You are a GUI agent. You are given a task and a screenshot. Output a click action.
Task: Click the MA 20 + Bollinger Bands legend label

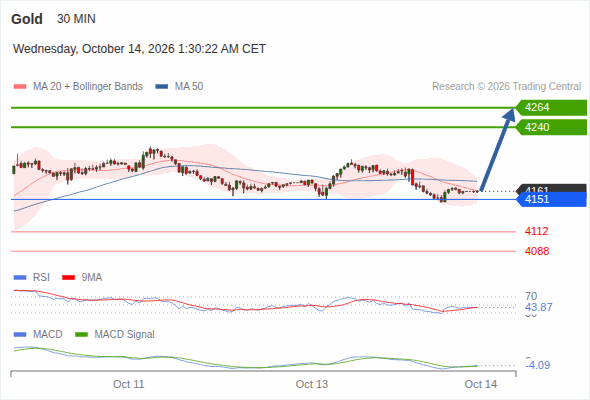pos(88,87)
